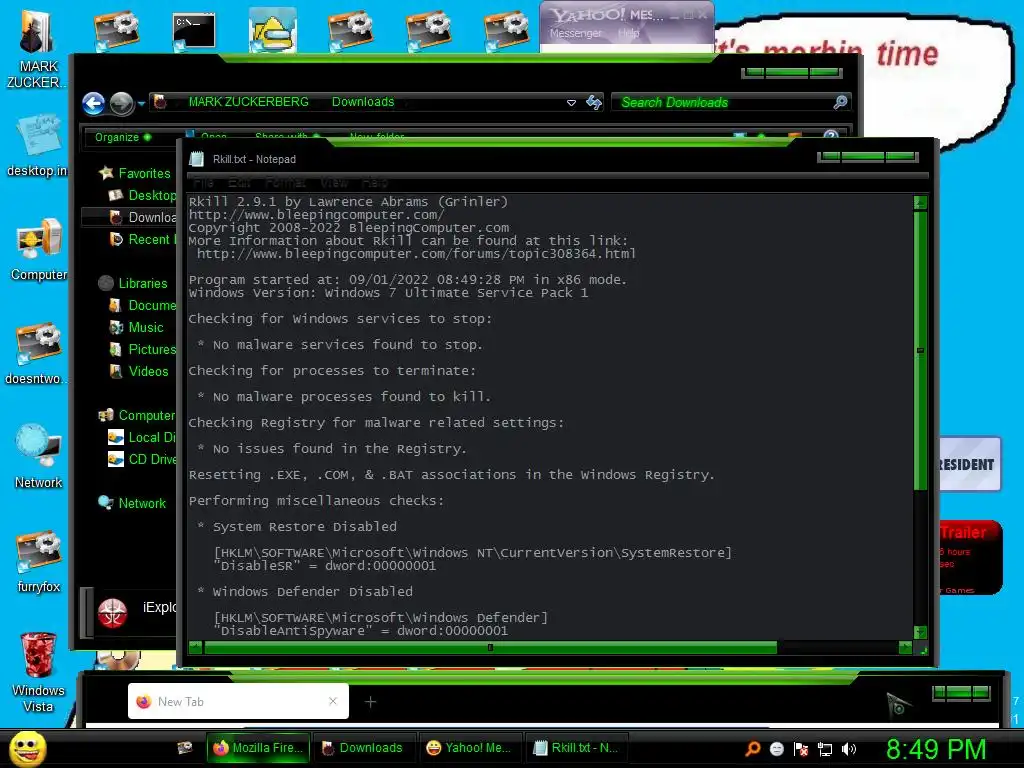Open the Organize dropdown menu
1024x768 pixels.
pyautogui.click(x=123, y=137)
